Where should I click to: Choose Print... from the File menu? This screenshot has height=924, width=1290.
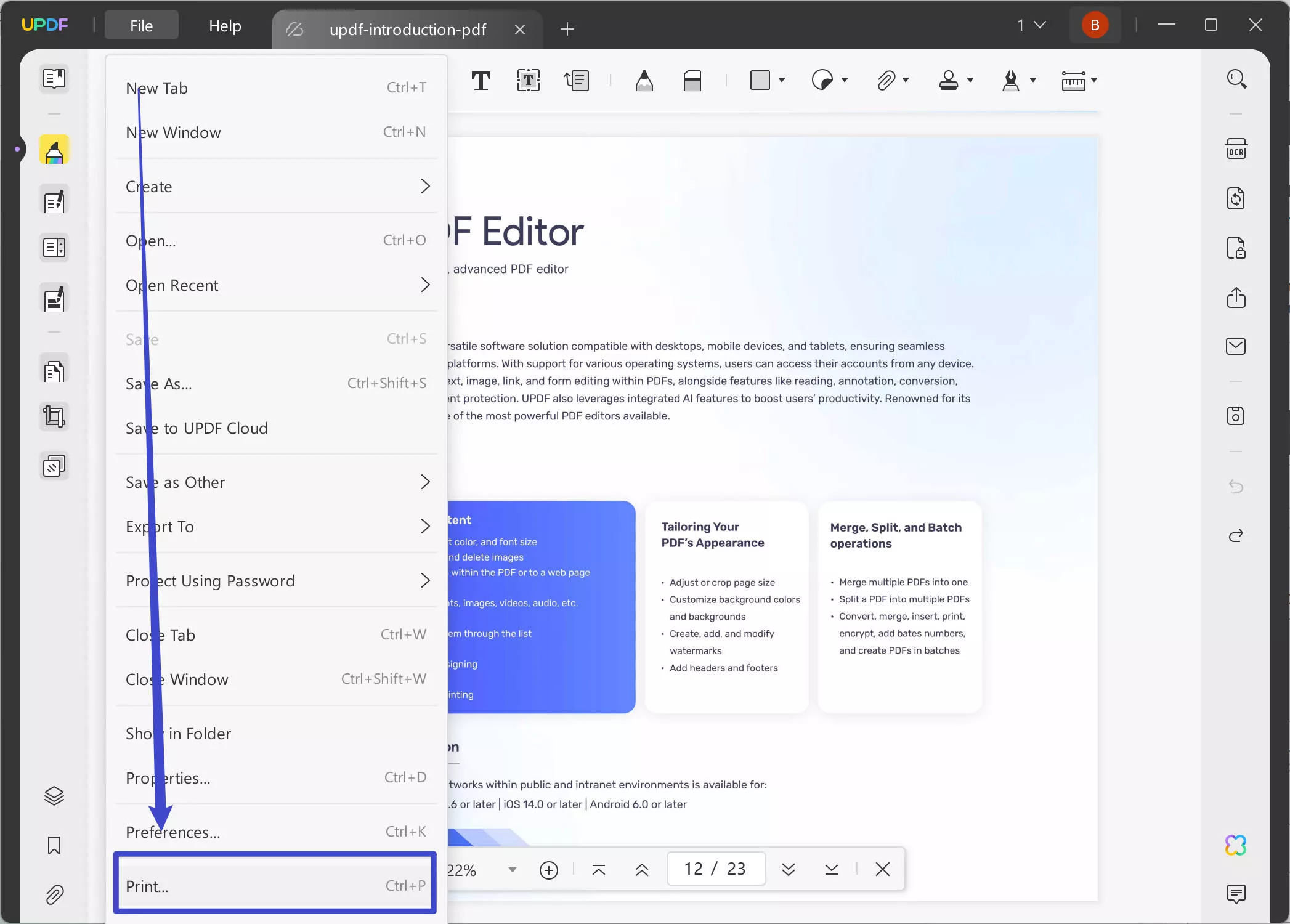(276, 886)
